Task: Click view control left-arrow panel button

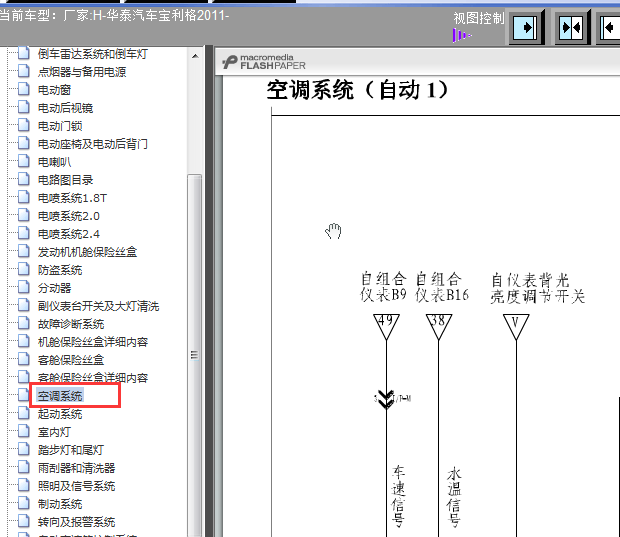Action: pos(610,27)
